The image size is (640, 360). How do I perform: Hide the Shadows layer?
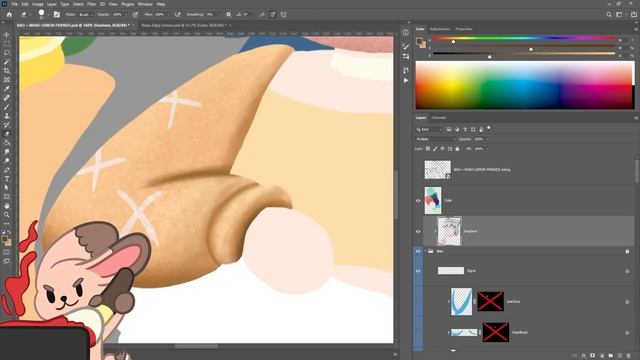coord(418,231)
